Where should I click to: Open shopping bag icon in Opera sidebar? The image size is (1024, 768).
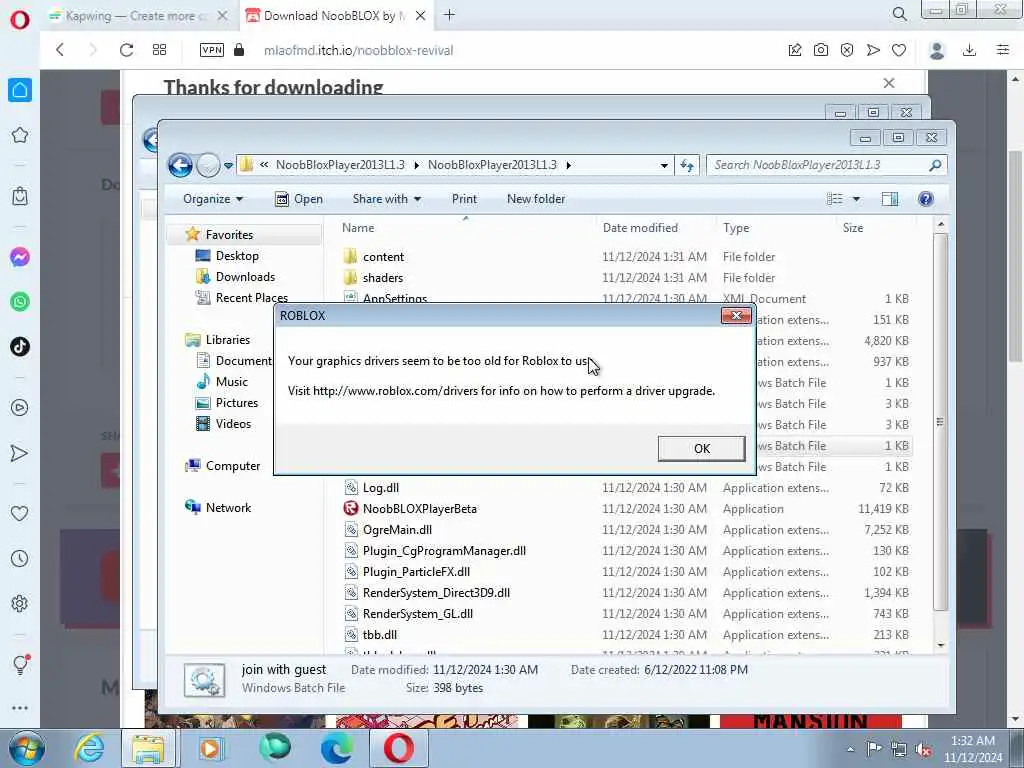pyautogui.click(x=20, y=196)
